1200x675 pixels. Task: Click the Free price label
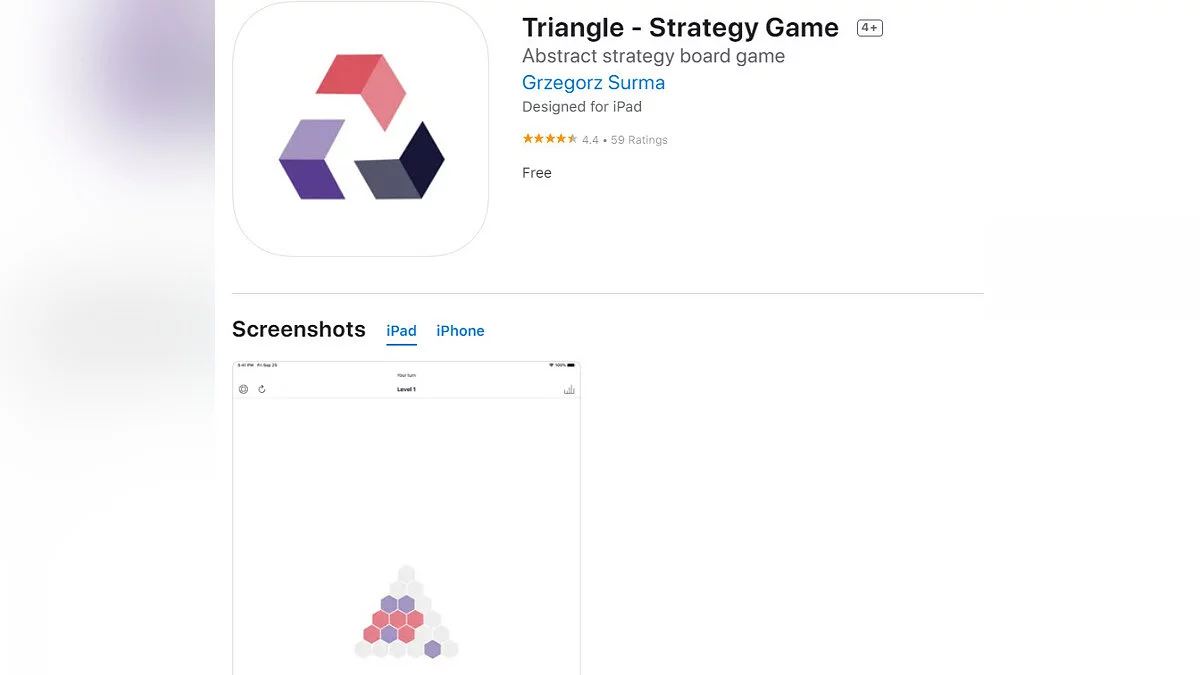click(x=537, y=173)
